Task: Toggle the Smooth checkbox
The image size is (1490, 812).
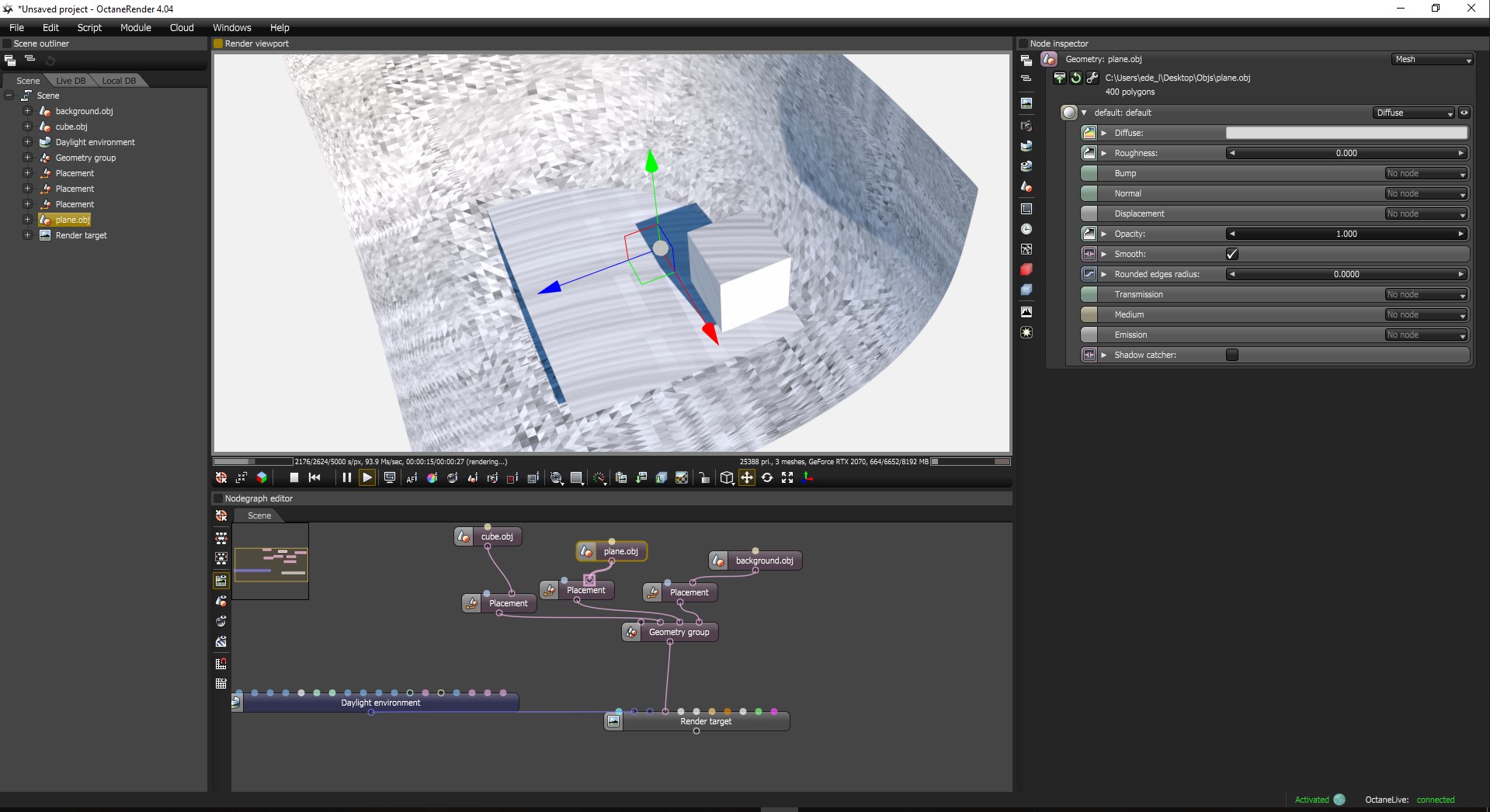Action: tap(1232, 254)
